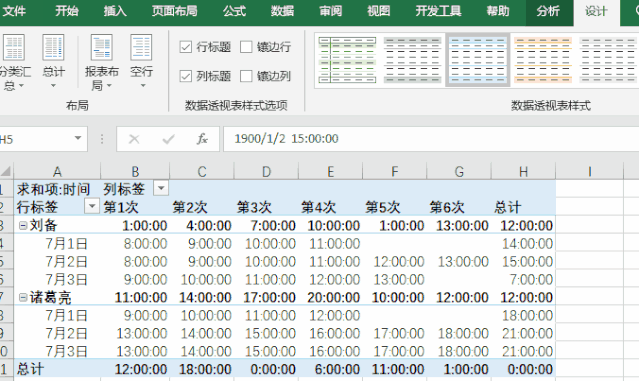Select the 总计 header cell in column H
Image resolution: width=639 pixels, height=381 pixels.
(x=523, y=207)
